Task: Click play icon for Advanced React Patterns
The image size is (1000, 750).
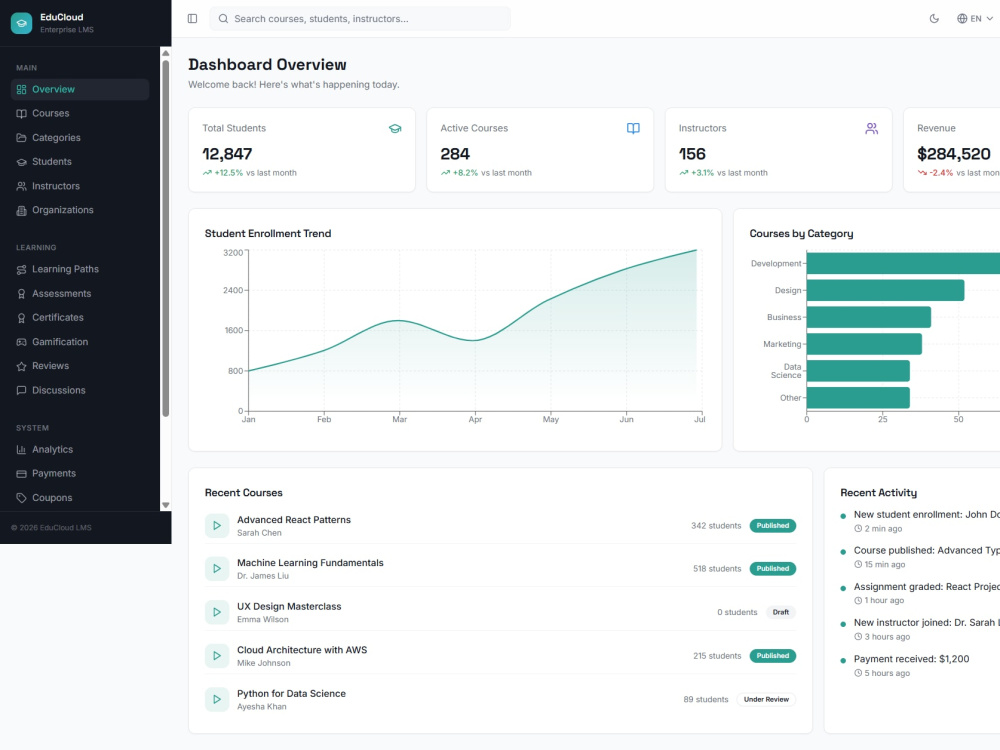Action: point(217,526)
